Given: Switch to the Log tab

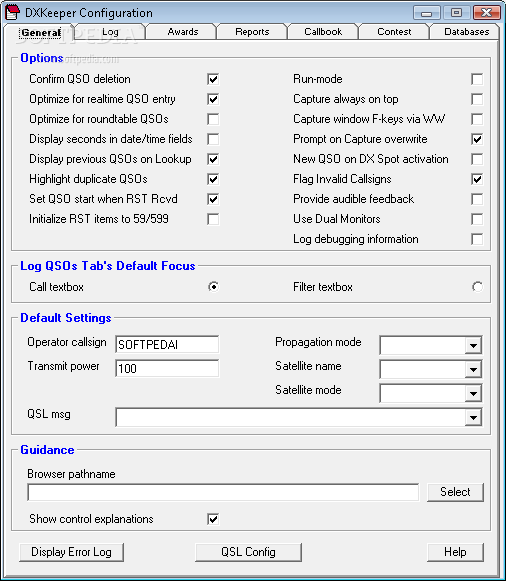Looking at the screenshot, I should coord(110,32).
